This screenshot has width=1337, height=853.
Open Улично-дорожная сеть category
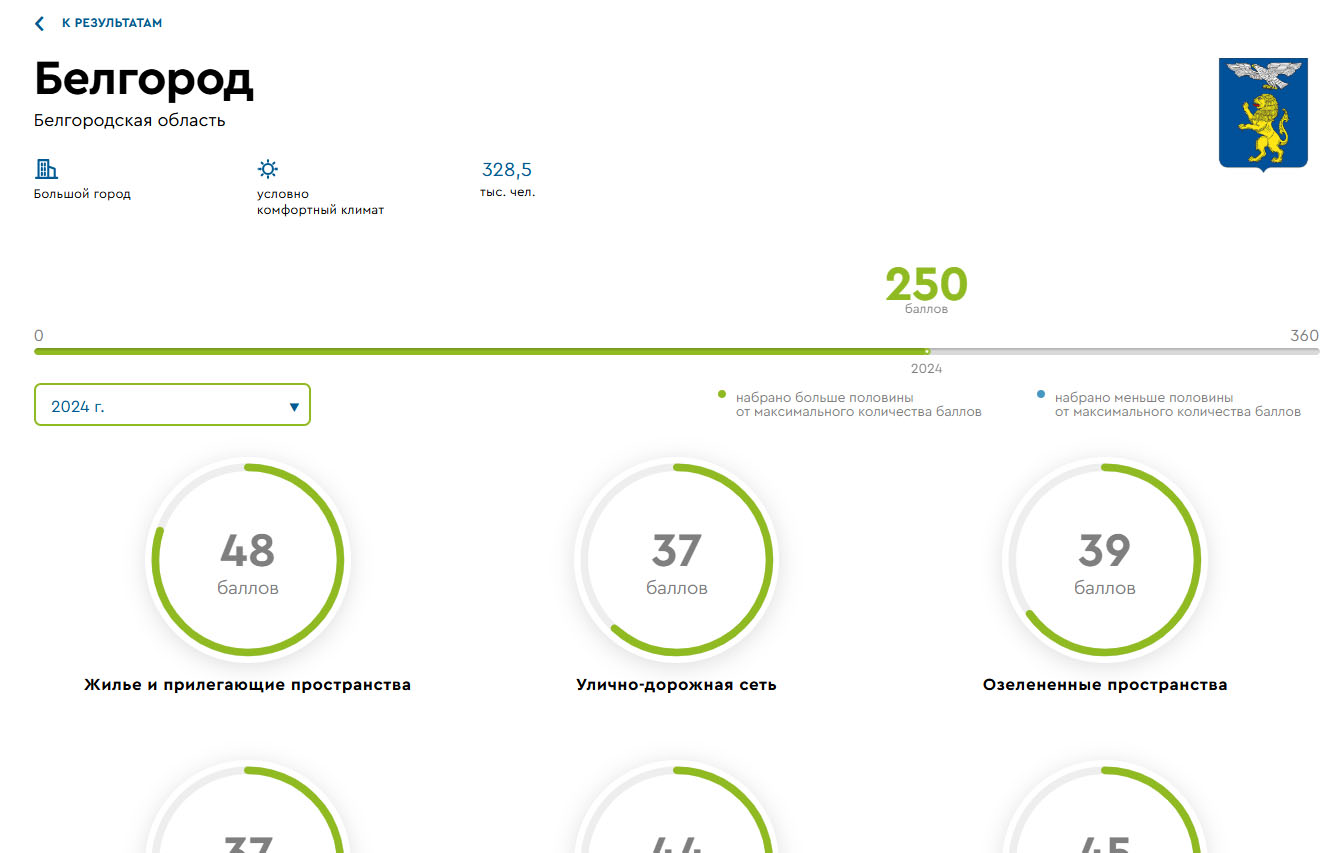click(676, 685)
